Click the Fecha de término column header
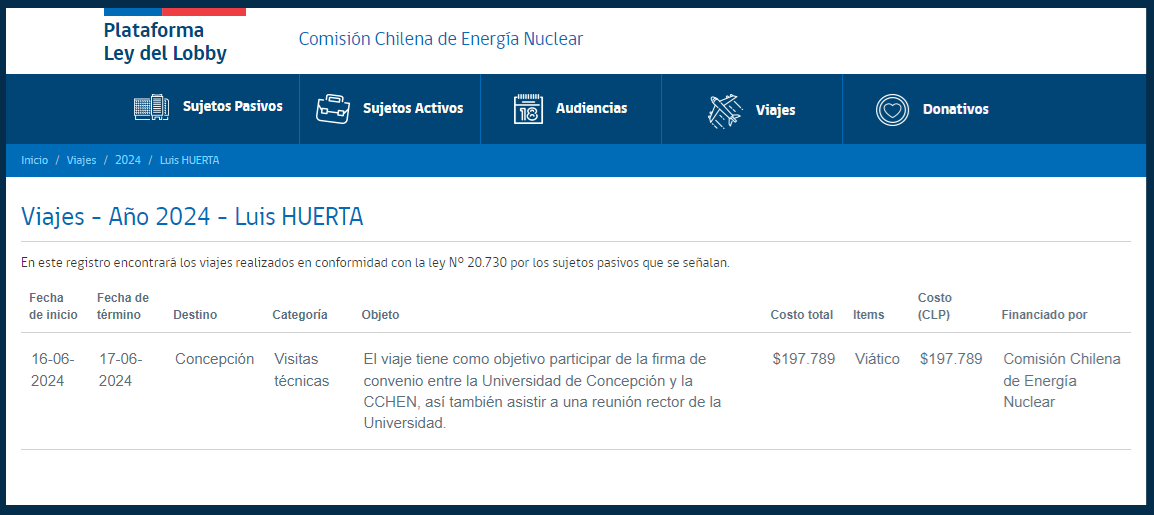 pyautogui.click(x=123, y=306)
